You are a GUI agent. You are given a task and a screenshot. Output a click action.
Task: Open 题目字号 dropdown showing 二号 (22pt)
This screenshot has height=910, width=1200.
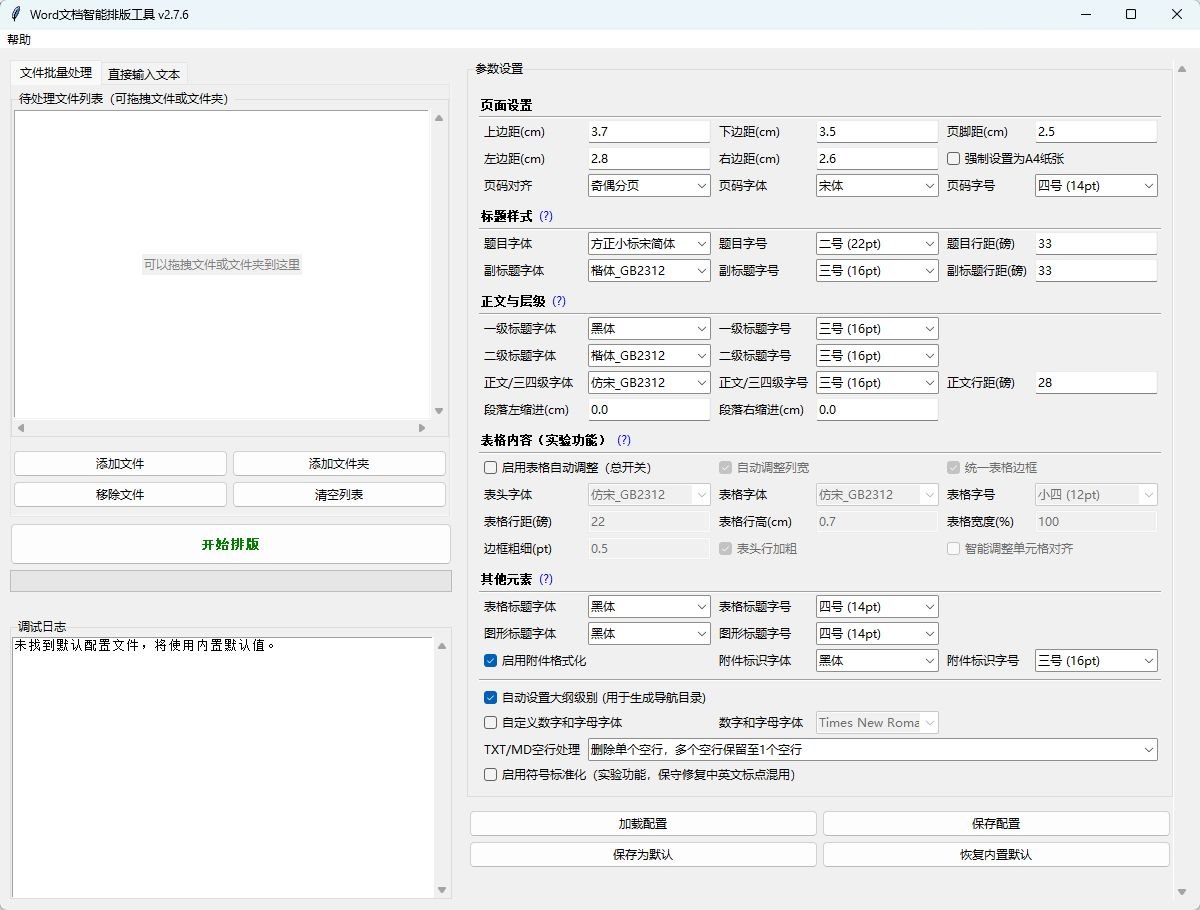click(877, 244)
